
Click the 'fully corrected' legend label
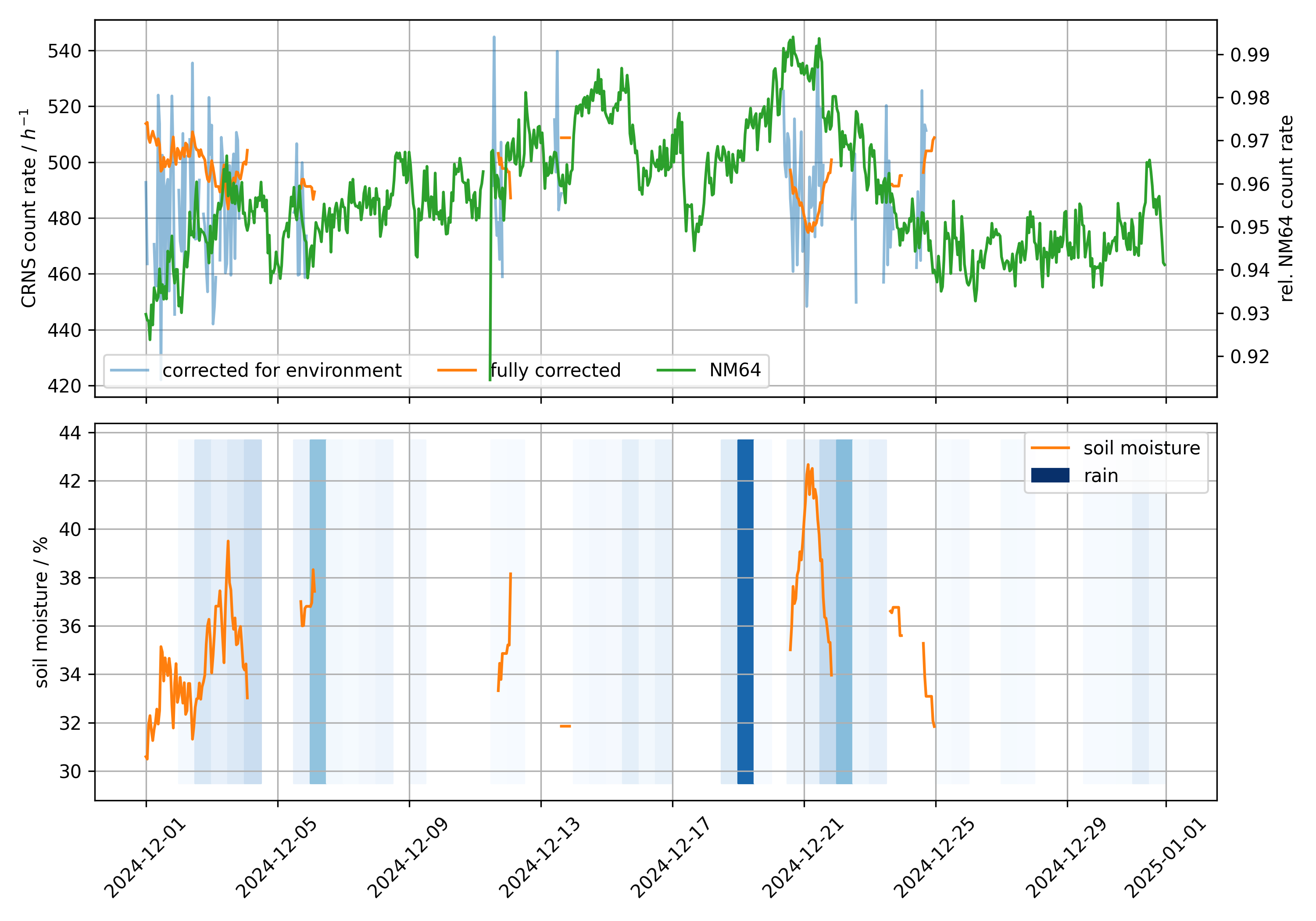pos(555,371)
